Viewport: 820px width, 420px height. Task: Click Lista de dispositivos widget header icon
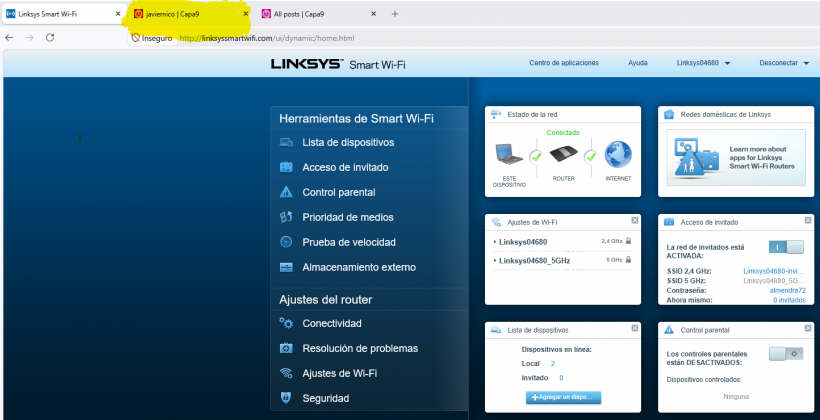pyautogui.click(x=496, y=330)
